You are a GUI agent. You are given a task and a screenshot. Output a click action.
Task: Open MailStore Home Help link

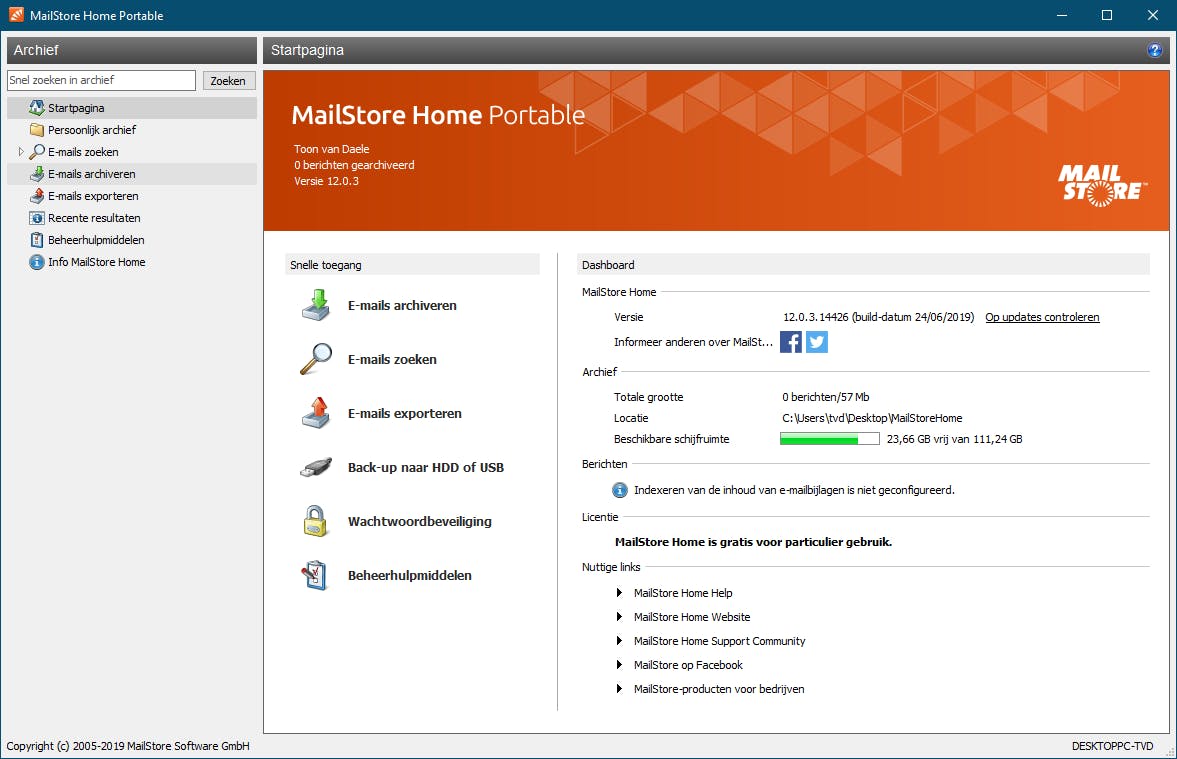tap(683, 593)
